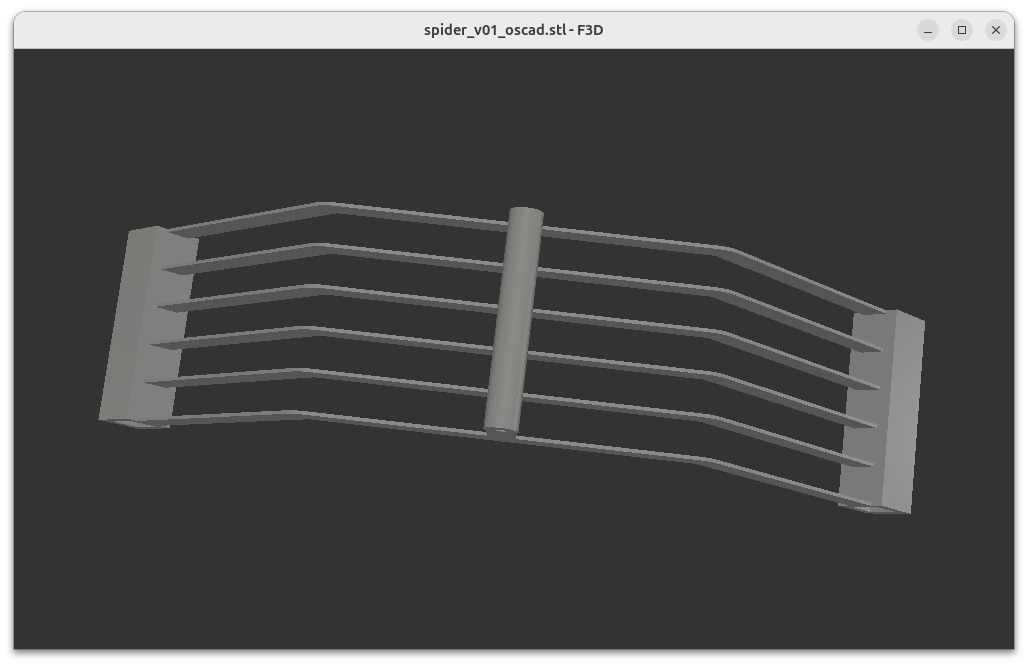The width and height of the screenshot is (1028, 666).
Task: Click the rounded top cap of the center cylinder
Action: click(526, 217)
